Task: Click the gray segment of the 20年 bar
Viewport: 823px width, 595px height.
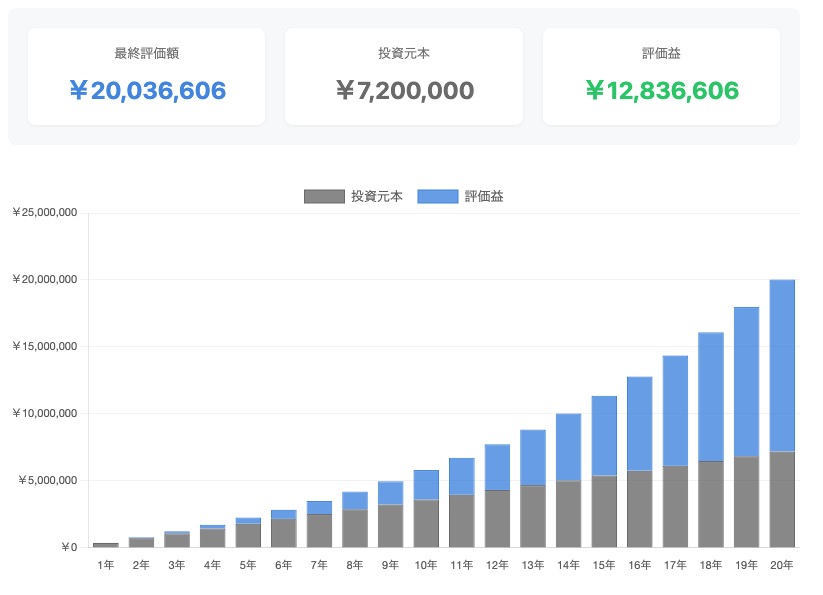Action: click(x=782, y=499)
